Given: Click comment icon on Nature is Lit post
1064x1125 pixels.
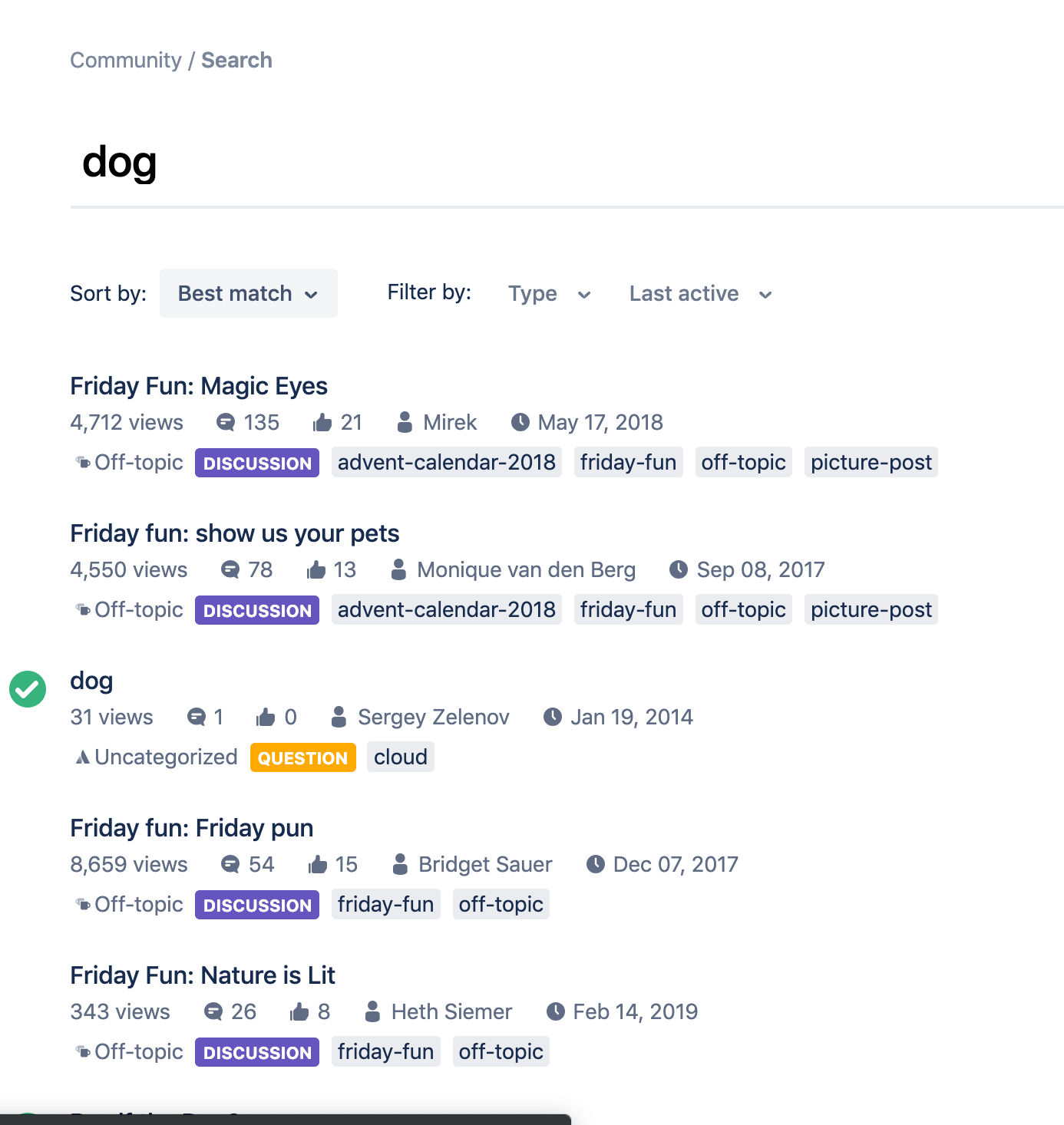Looking at the screenshot, I should (213, 1011).
